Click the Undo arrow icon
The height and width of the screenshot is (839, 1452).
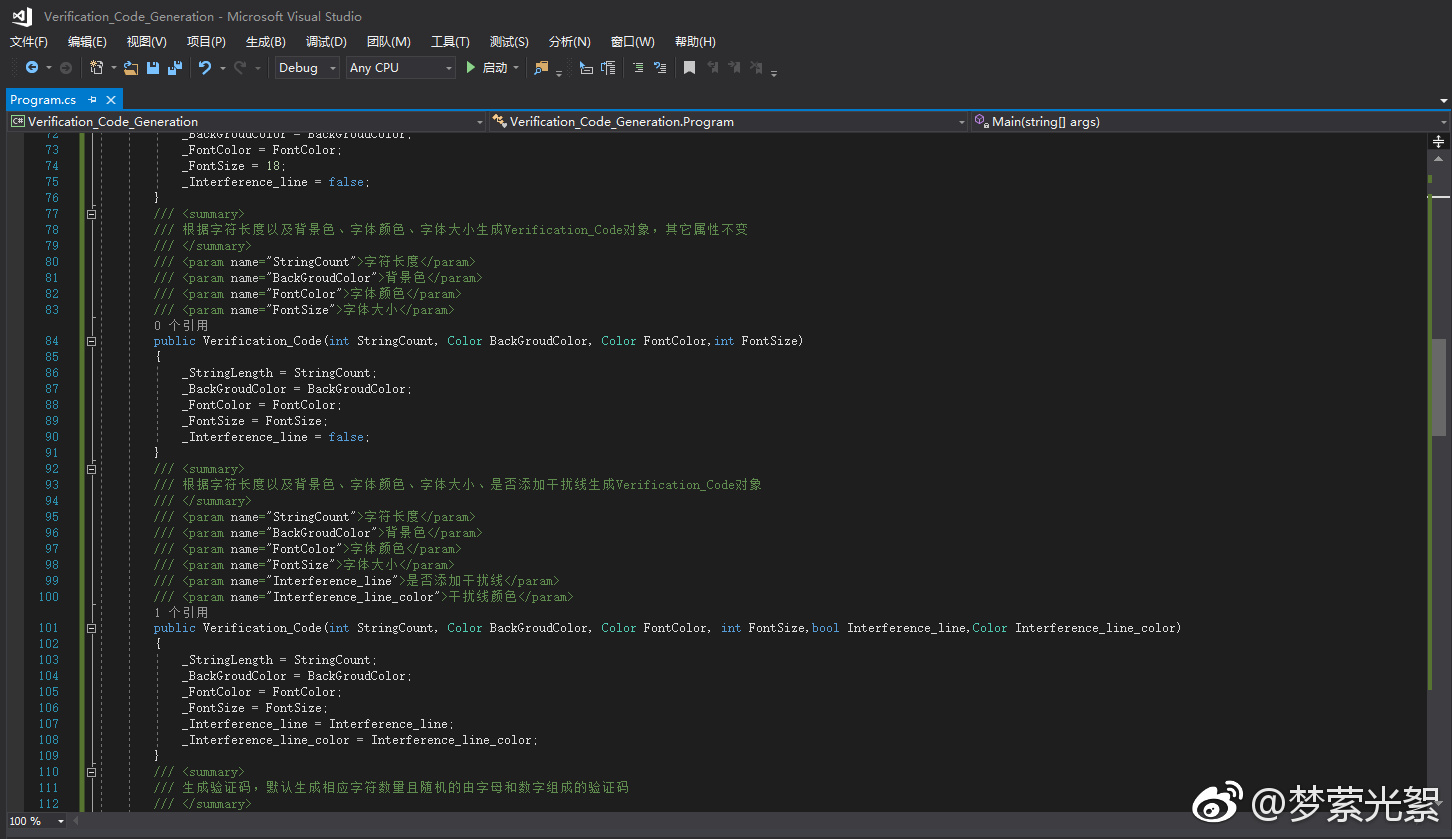click(205, 68)
